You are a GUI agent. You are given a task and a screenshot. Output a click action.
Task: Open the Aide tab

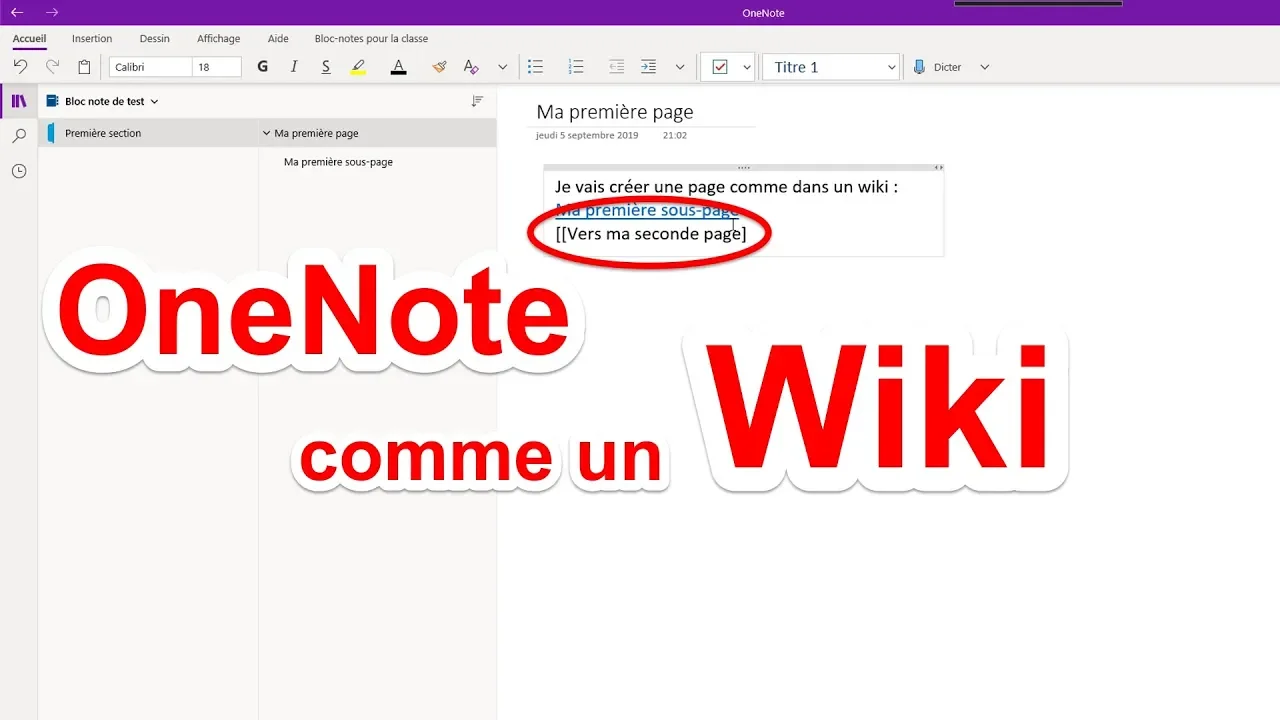click(x=278, y=39)
